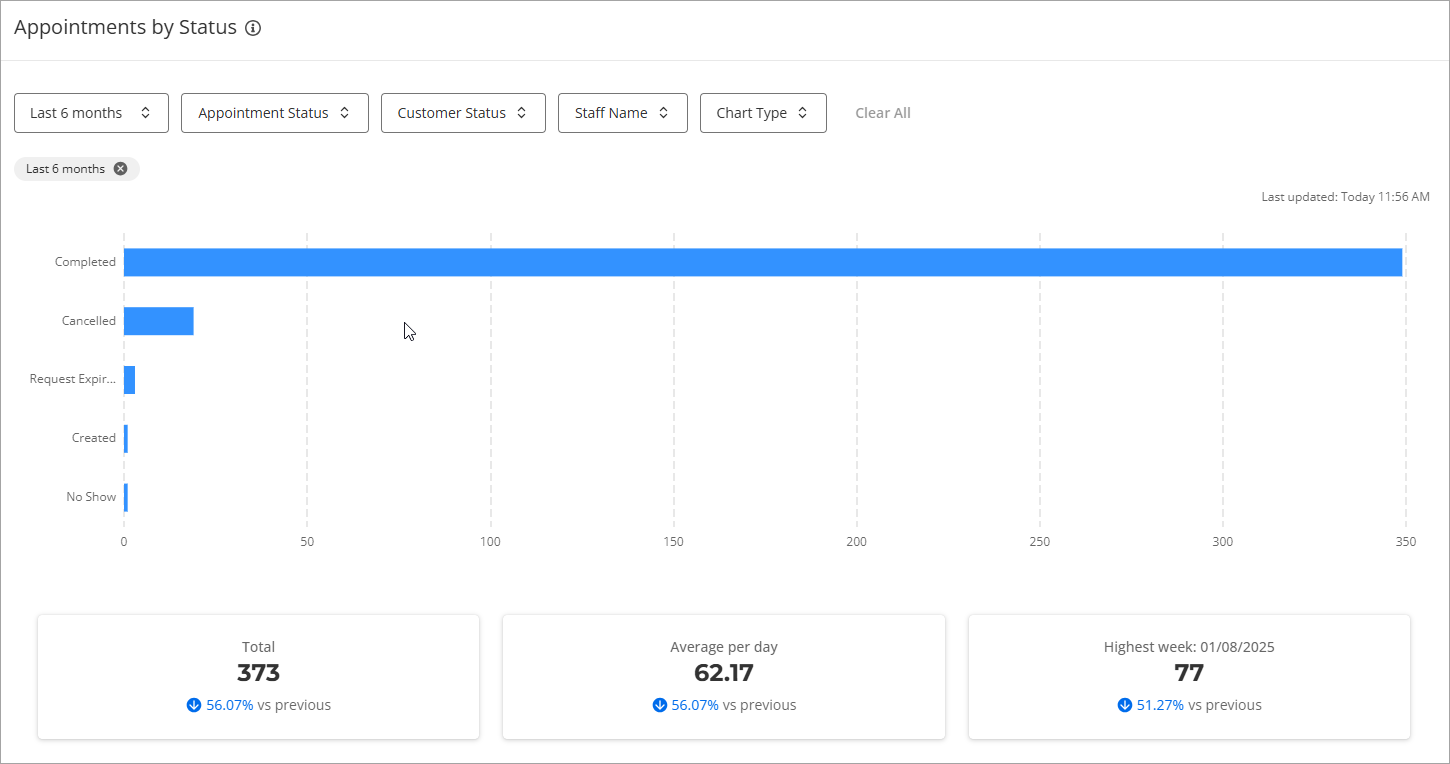Viewport: 1450px width, 764px height.
Task: Open the Last 6 months date range dropdown
Action: click(91, 113)
